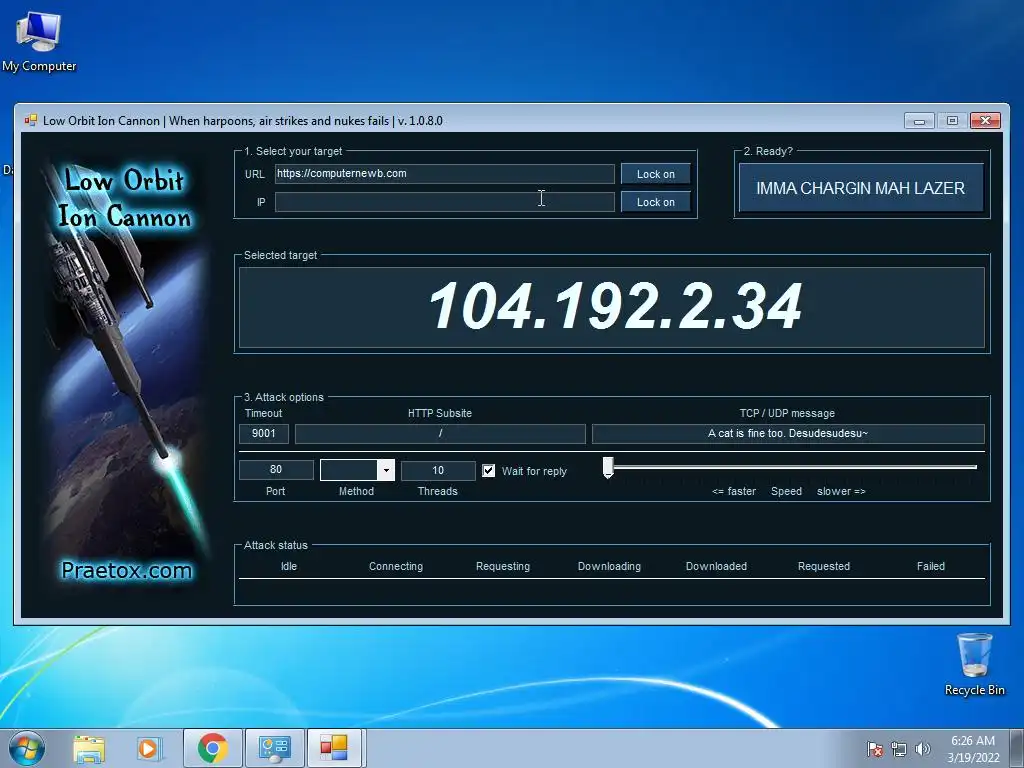Open the Recycle Bin desktop icon
This screenshot has height=768, width=1024.
[x=974, y=664]
